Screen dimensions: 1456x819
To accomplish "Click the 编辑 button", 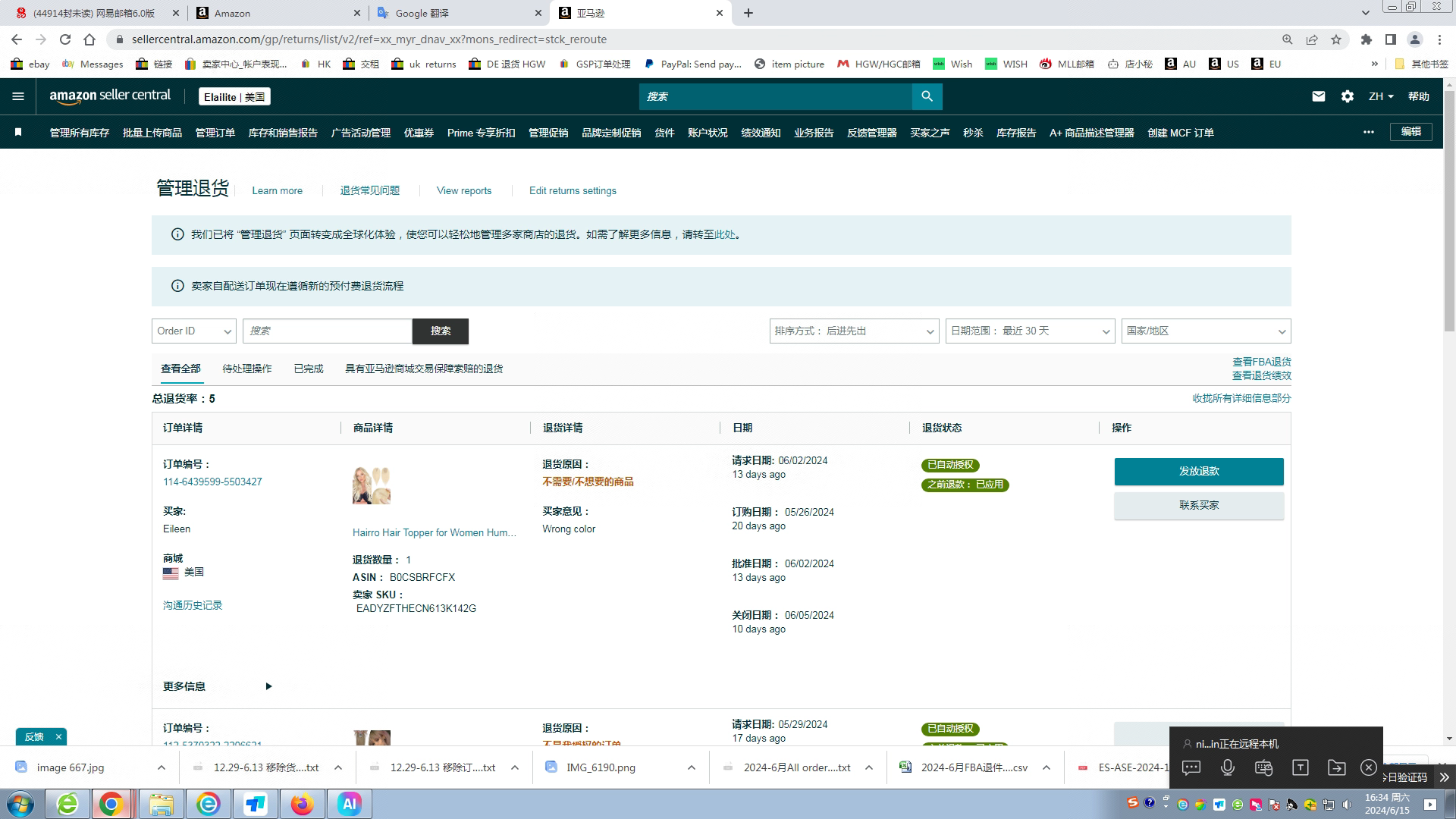I will (1411, 131).
